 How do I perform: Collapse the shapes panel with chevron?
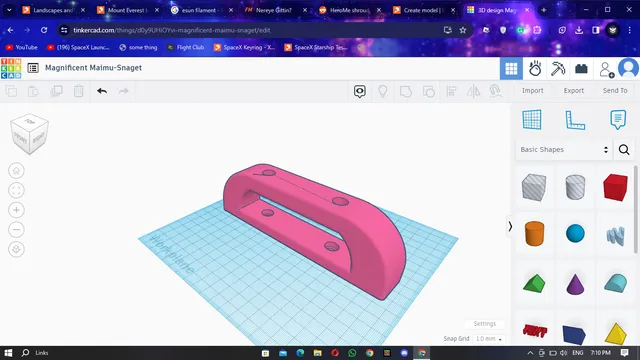510,226
